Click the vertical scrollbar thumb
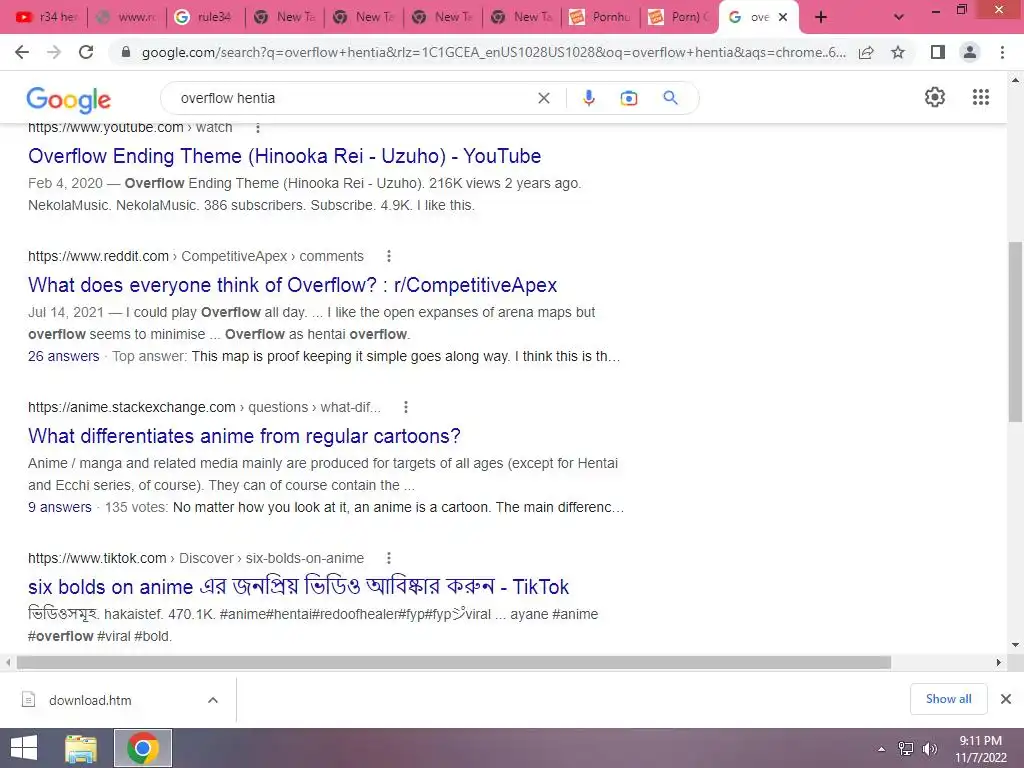 tap(1015, 332)
